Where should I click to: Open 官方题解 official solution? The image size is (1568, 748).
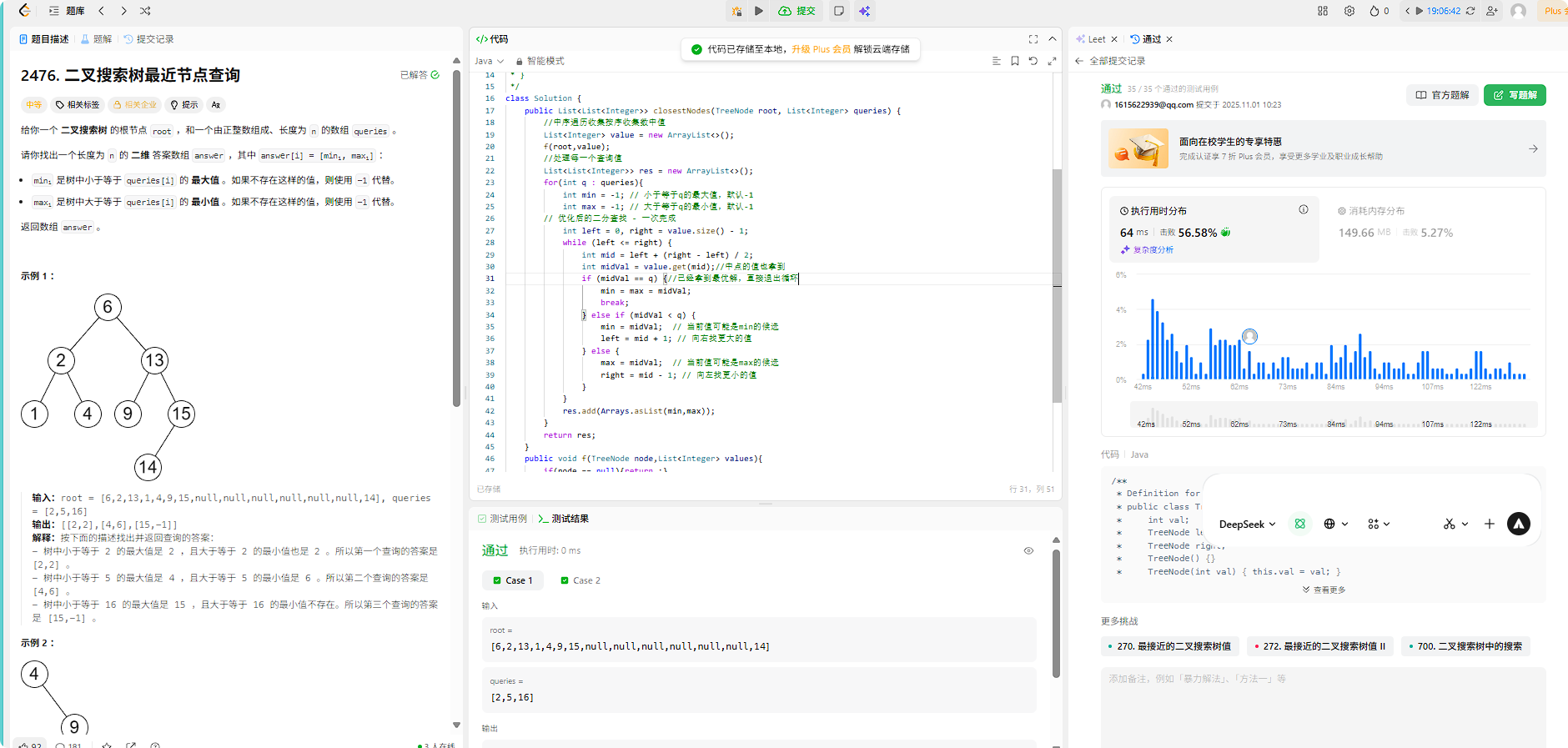(x=1442, y=95)
